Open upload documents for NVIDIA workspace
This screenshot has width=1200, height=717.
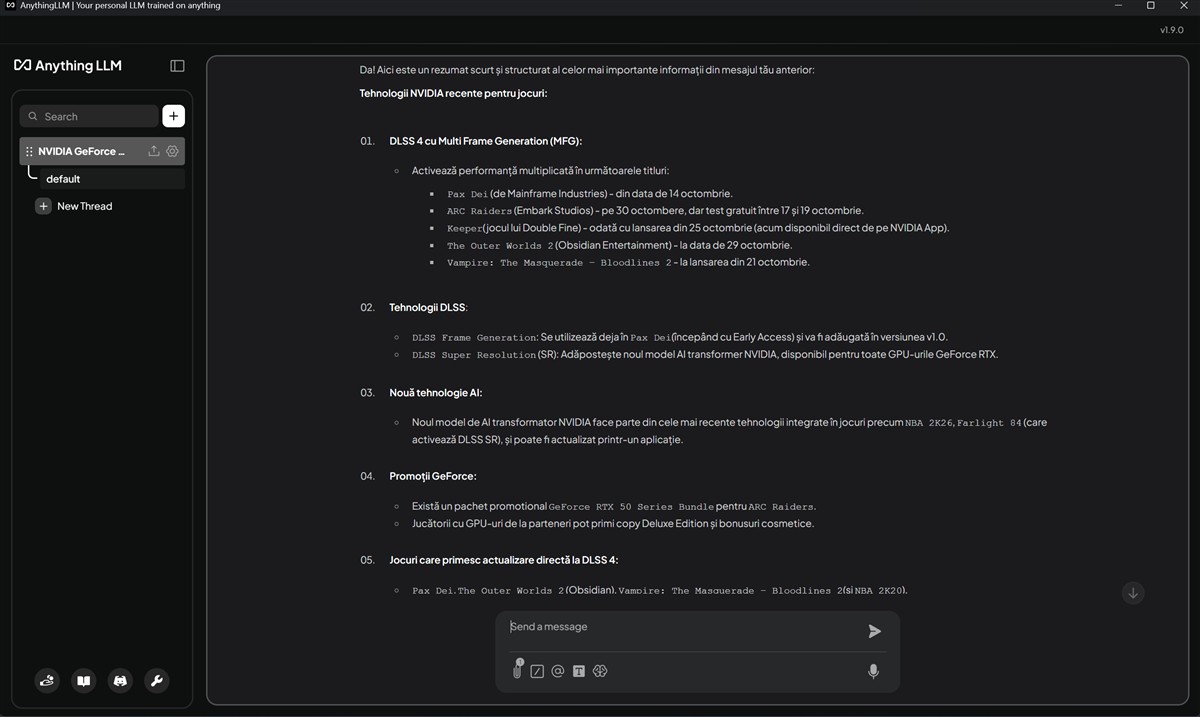(154, 151)
